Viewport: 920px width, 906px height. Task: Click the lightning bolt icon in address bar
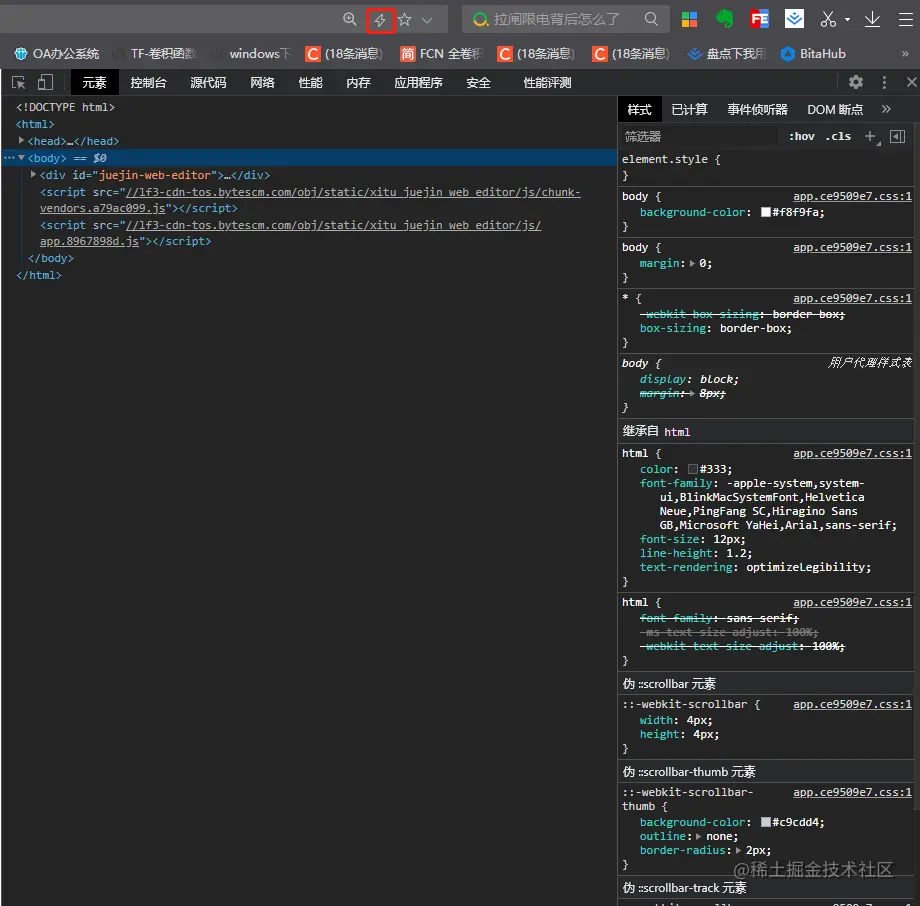[380, 20]
